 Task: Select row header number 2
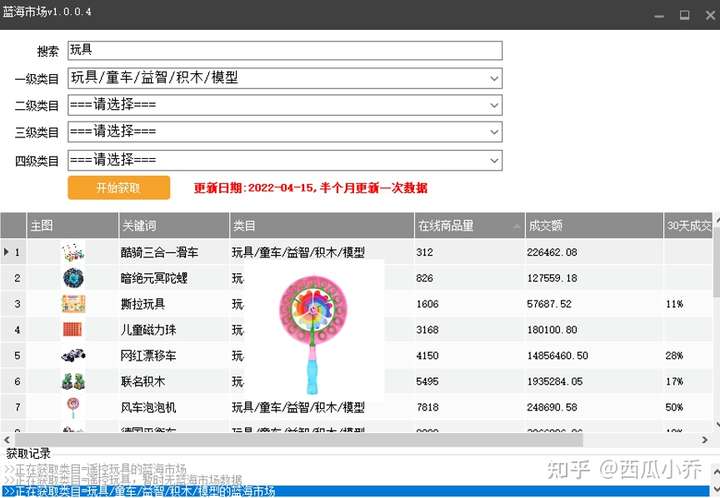pos(13,278)
